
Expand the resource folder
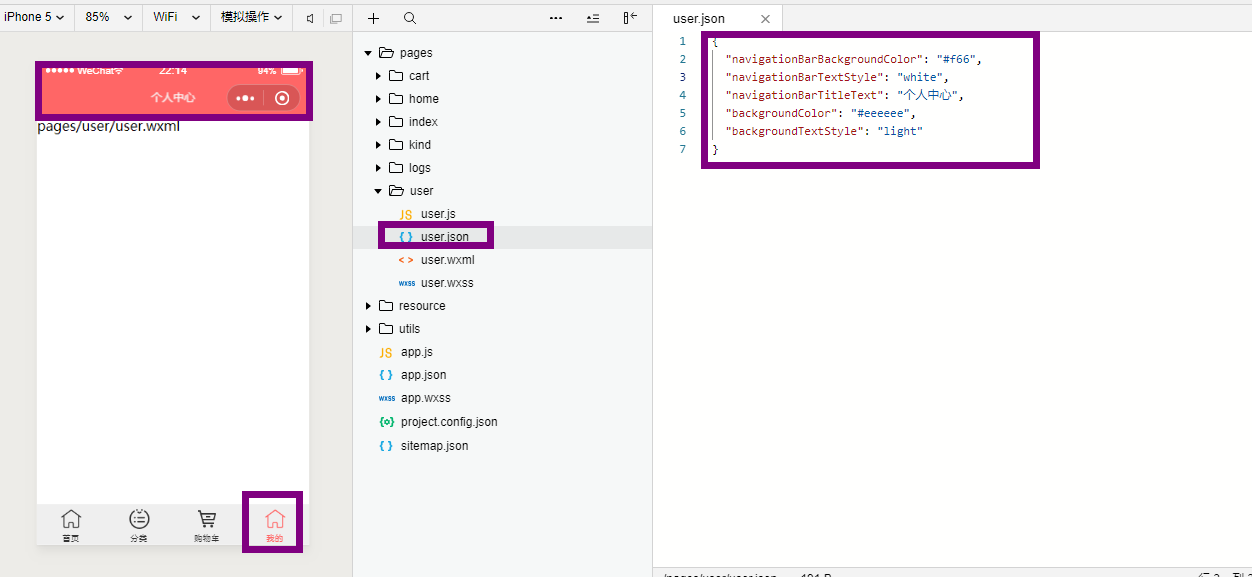pos(368,306)
